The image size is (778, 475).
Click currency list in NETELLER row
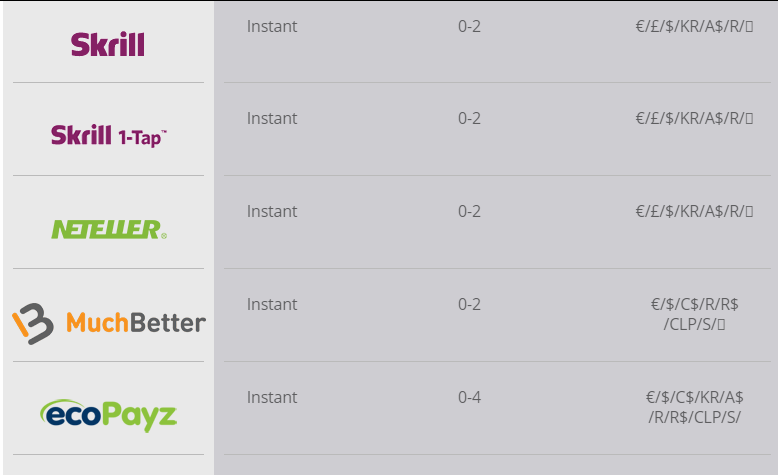(x=694, y=211)
